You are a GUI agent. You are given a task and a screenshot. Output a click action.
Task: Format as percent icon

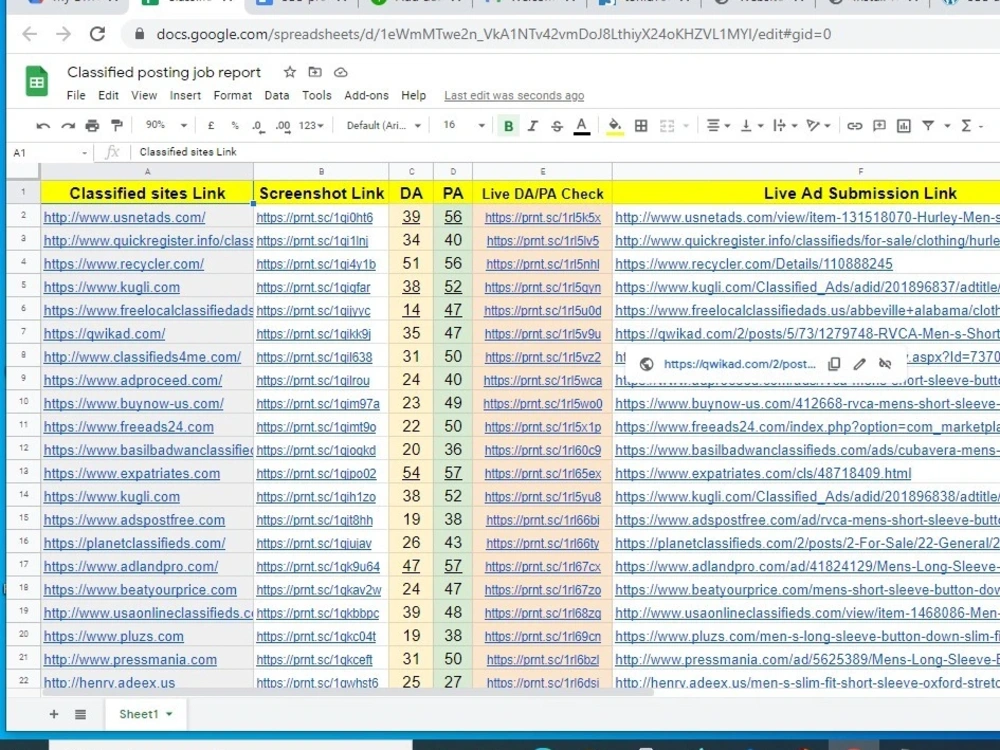pos(235,126)
